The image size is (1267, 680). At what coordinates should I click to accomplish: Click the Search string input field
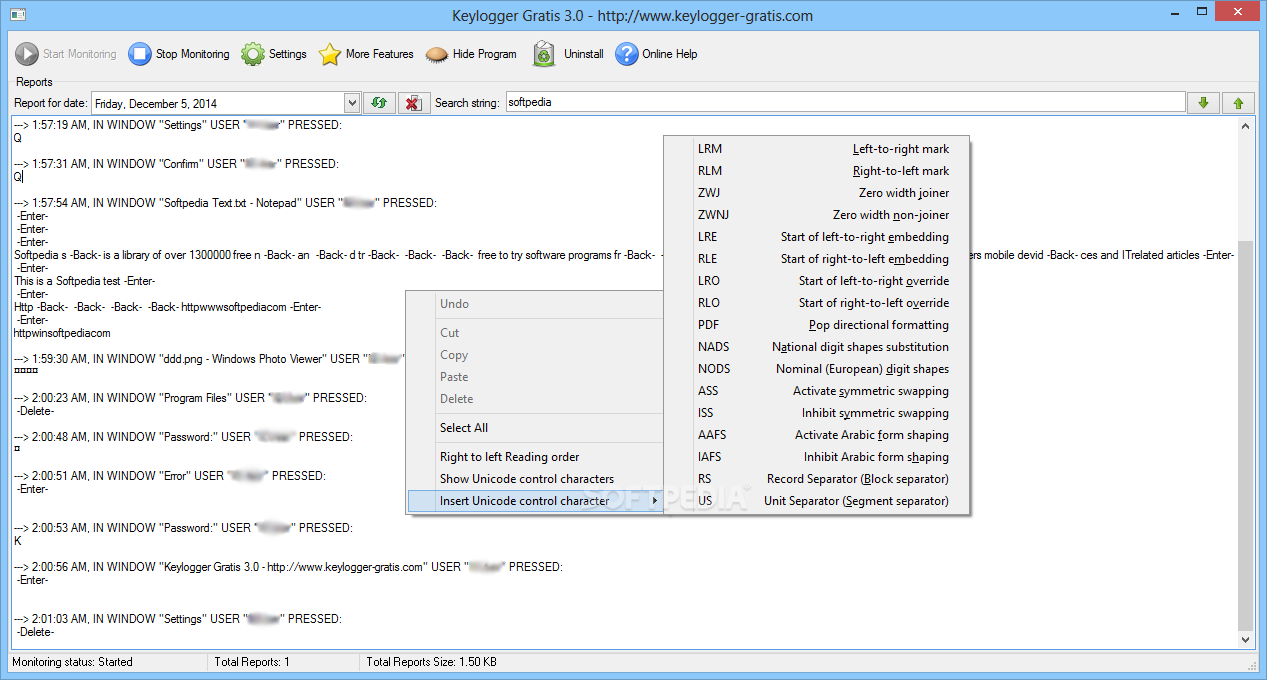[844, 103]
